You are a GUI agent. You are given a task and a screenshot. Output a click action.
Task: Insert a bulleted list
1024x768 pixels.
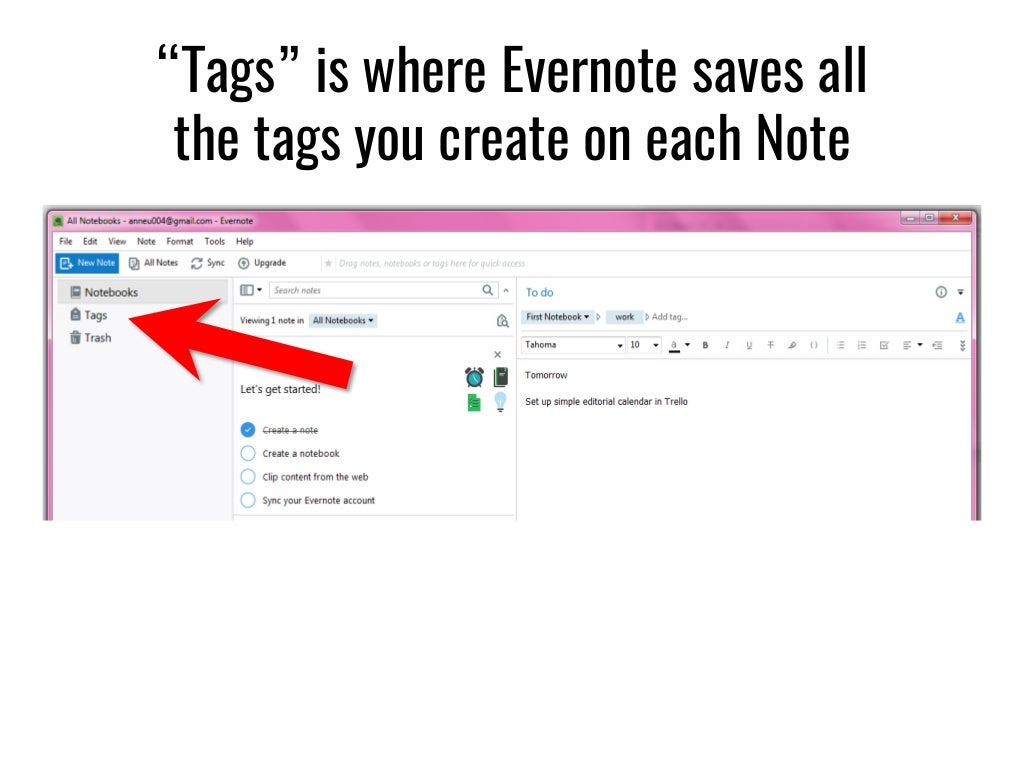tap(840, 345)
